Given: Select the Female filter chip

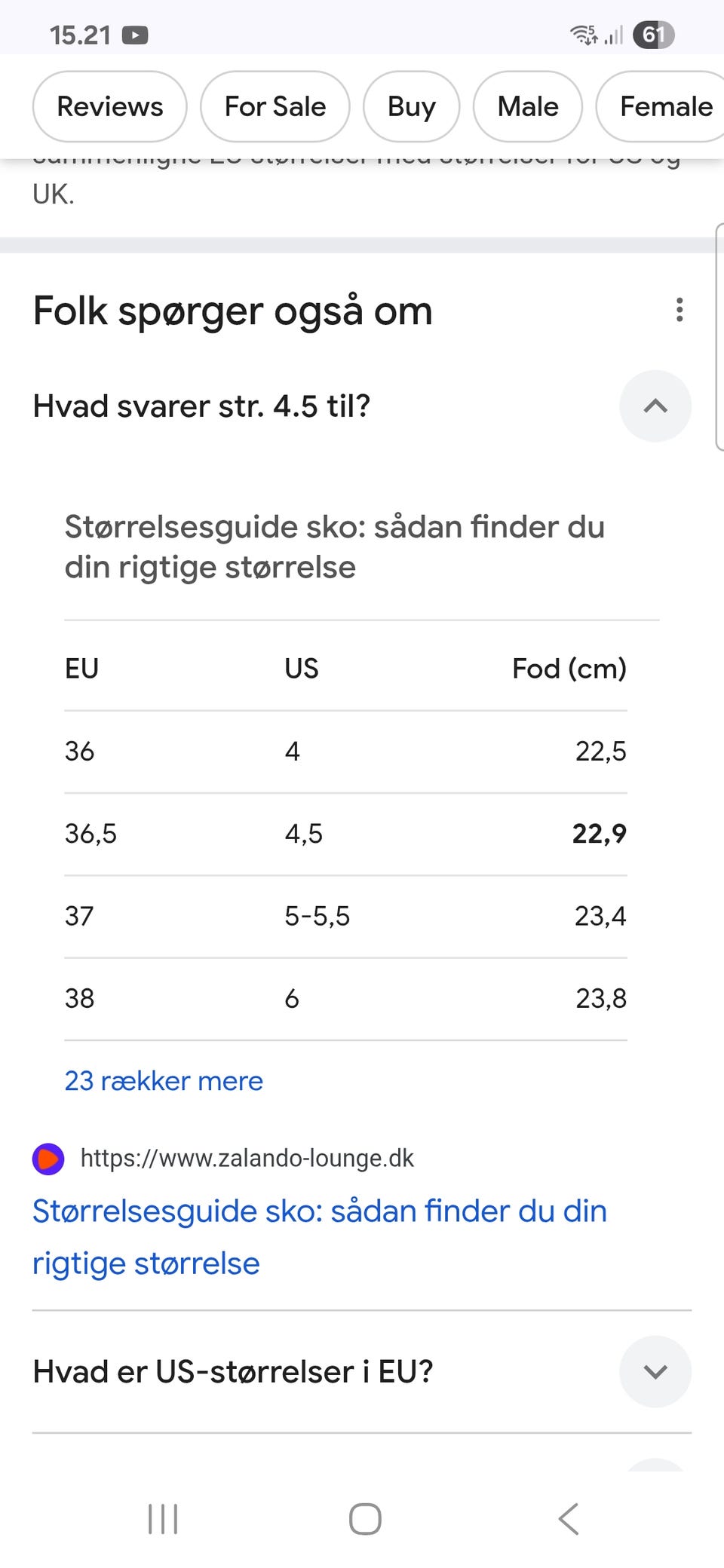Looking at the screenshot, I should (x=665, y=107).
